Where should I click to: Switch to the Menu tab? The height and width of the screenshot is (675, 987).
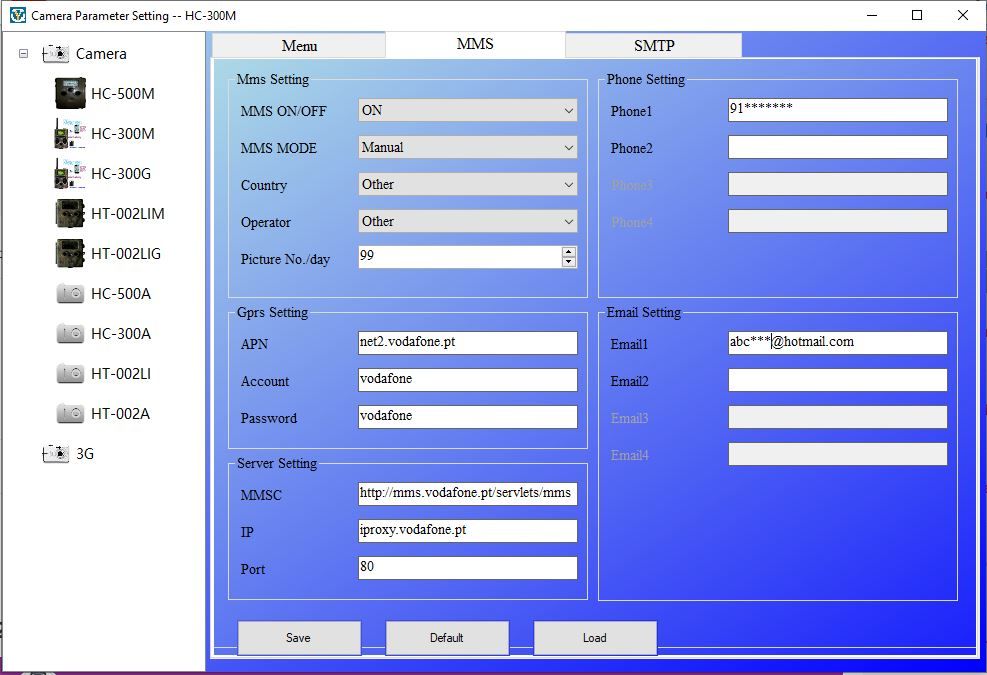(299, 46)
